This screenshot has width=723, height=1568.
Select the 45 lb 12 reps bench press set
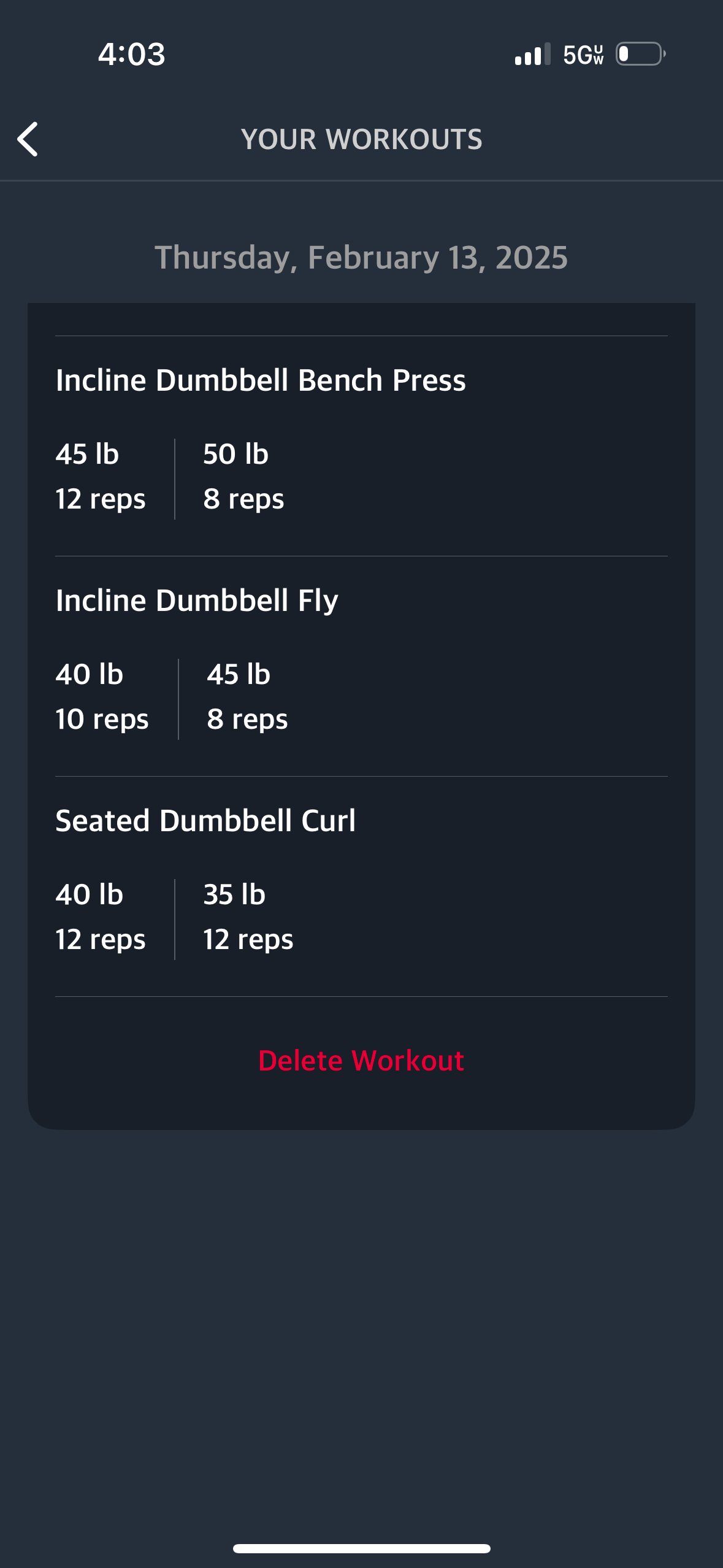(101, 477)
